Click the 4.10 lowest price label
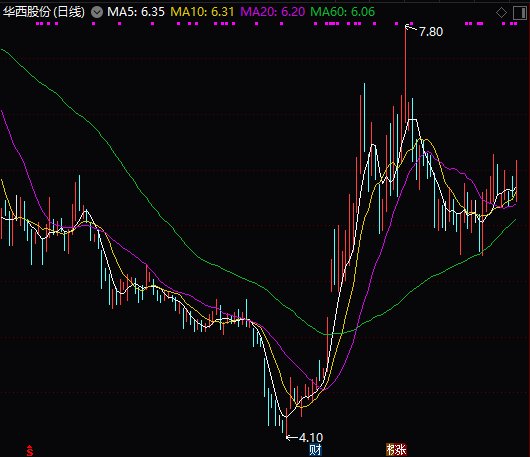 click(x=311, y=438)
